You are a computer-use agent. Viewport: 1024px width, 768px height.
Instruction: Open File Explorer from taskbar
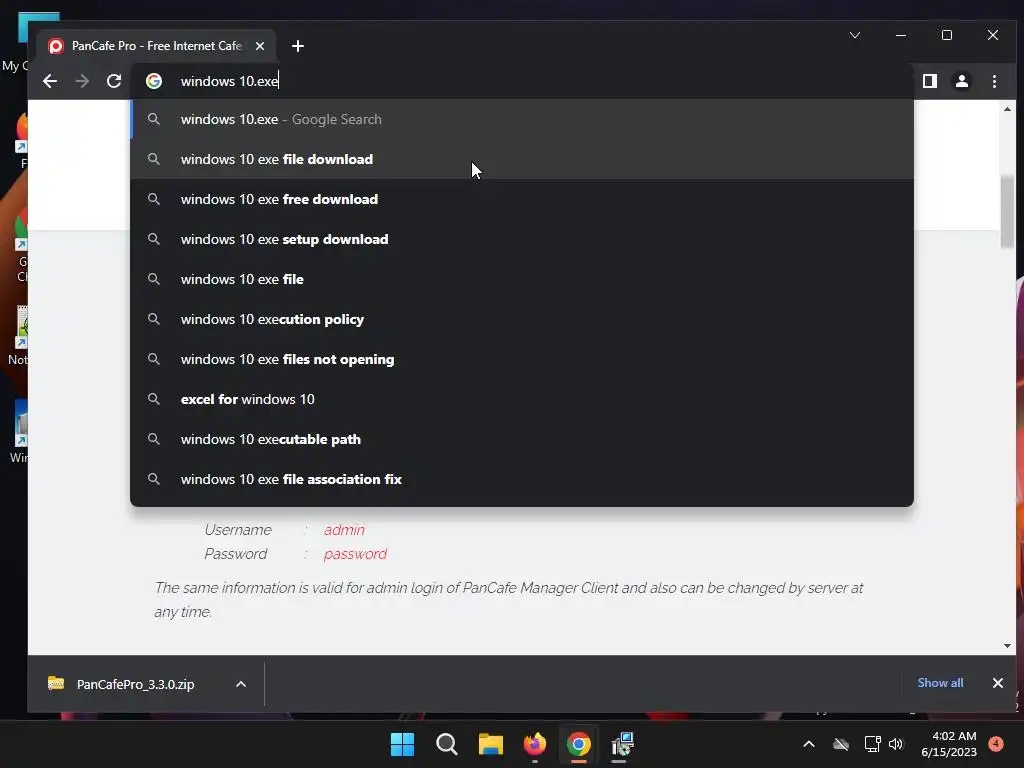pyautogui.click(x=490, y=744)
